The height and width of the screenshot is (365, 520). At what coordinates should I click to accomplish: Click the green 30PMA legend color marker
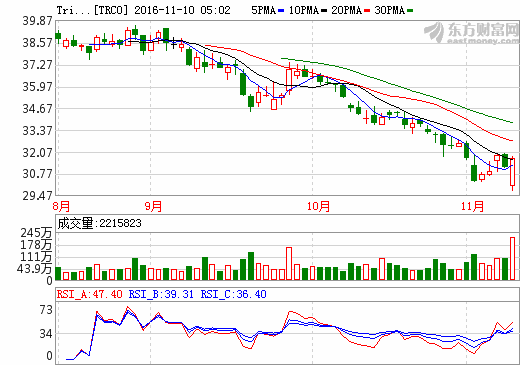(410, 11)
